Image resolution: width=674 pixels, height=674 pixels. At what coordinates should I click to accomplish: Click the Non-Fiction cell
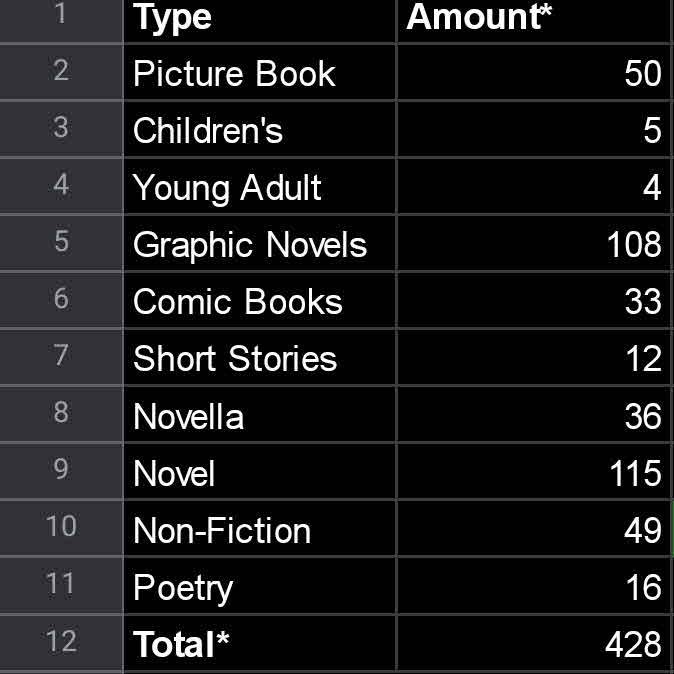click(x=258, y=530)
